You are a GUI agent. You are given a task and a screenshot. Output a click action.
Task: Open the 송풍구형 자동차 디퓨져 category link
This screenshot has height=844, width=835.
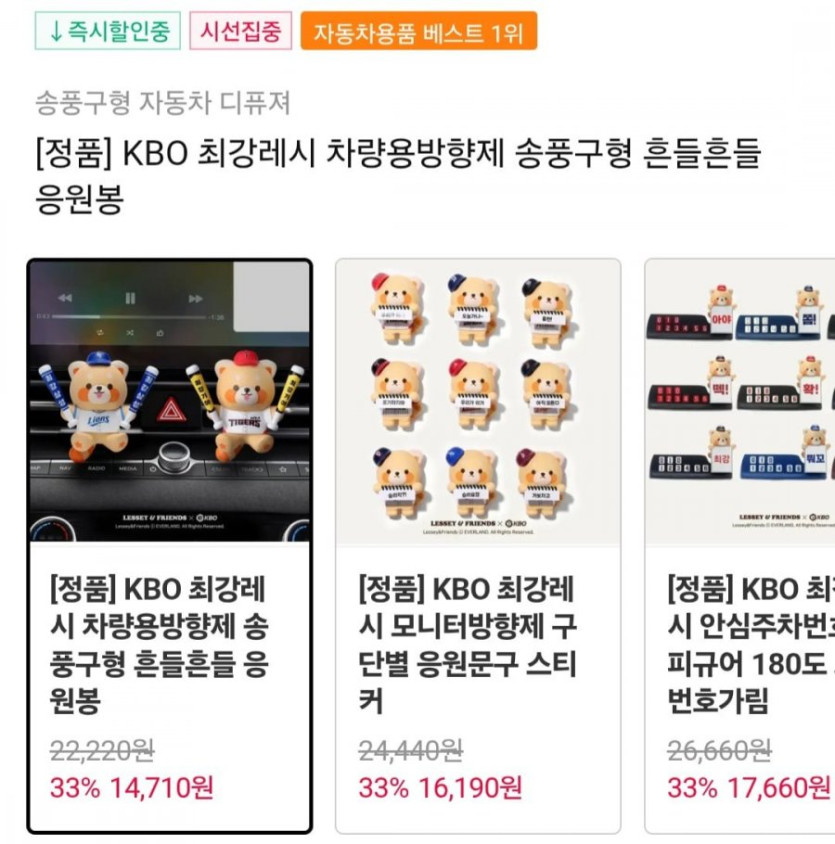tap(163, 102)
